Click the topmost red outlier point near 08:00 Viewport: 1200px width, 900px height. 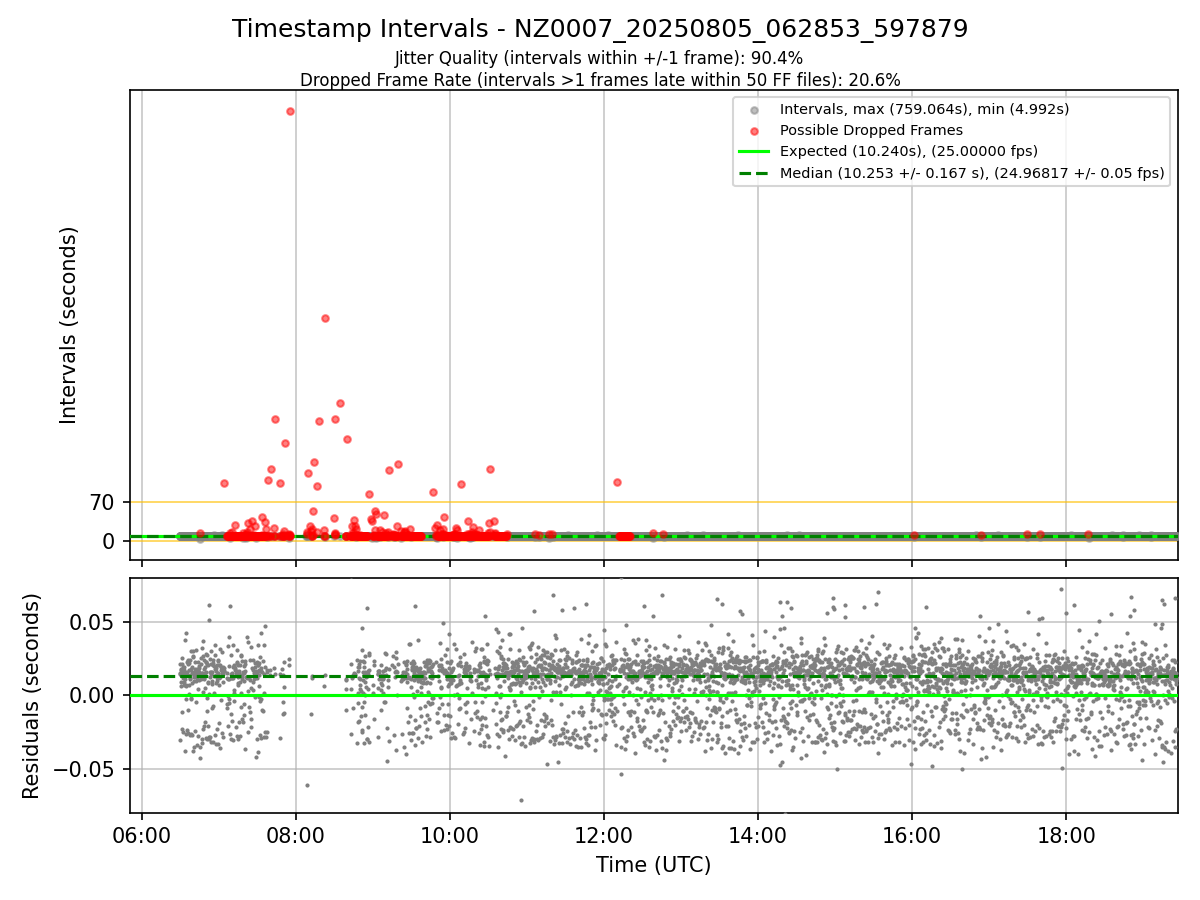pos(290,112)
